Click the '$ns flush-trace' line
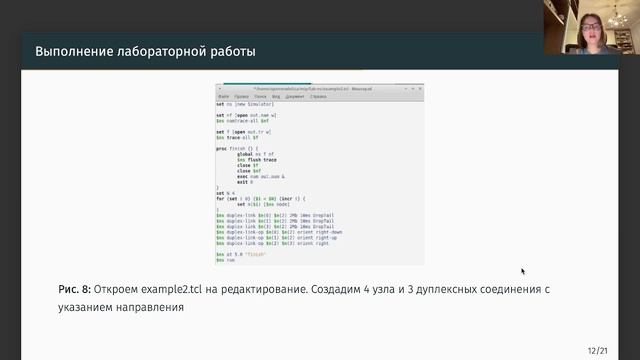Viewport: 640px width, 360px height. (257, 160)
